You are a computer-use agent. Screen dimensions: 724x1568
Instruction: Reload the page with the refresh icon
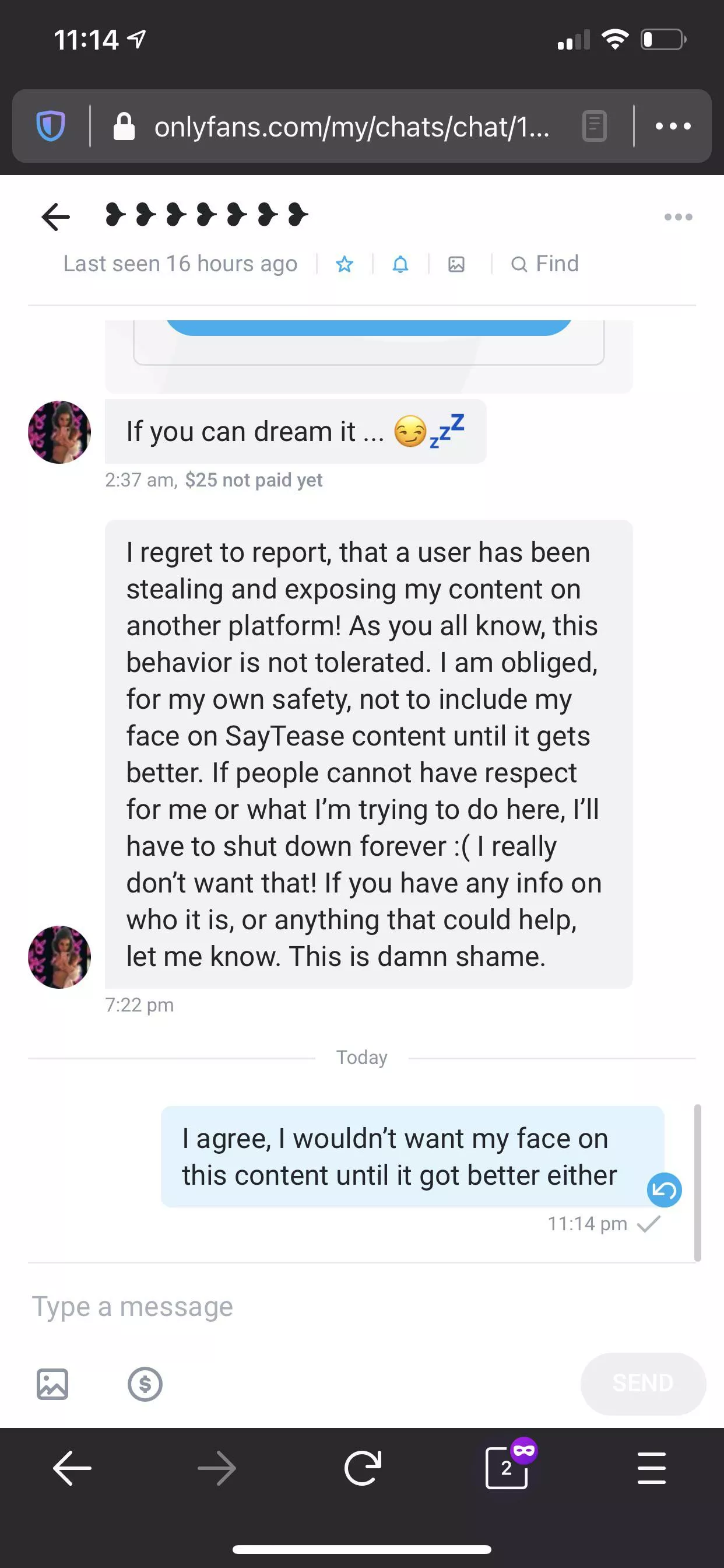click(363, 1468)
